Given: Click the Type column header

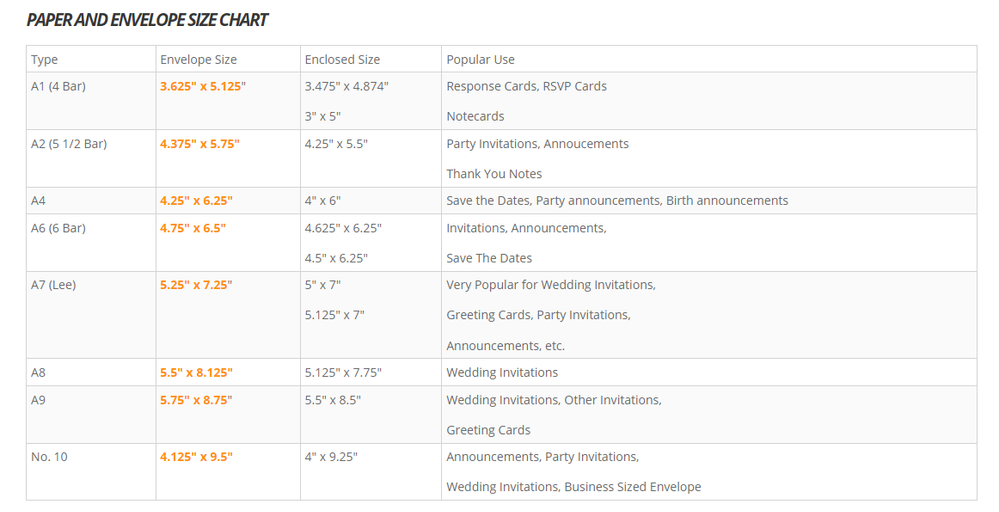Looking at the screenshot, I should (45, 60).
